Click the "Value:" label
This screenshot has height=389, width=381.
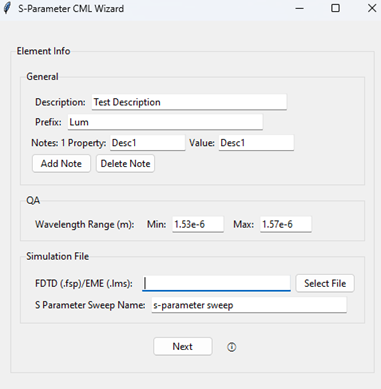202,143
